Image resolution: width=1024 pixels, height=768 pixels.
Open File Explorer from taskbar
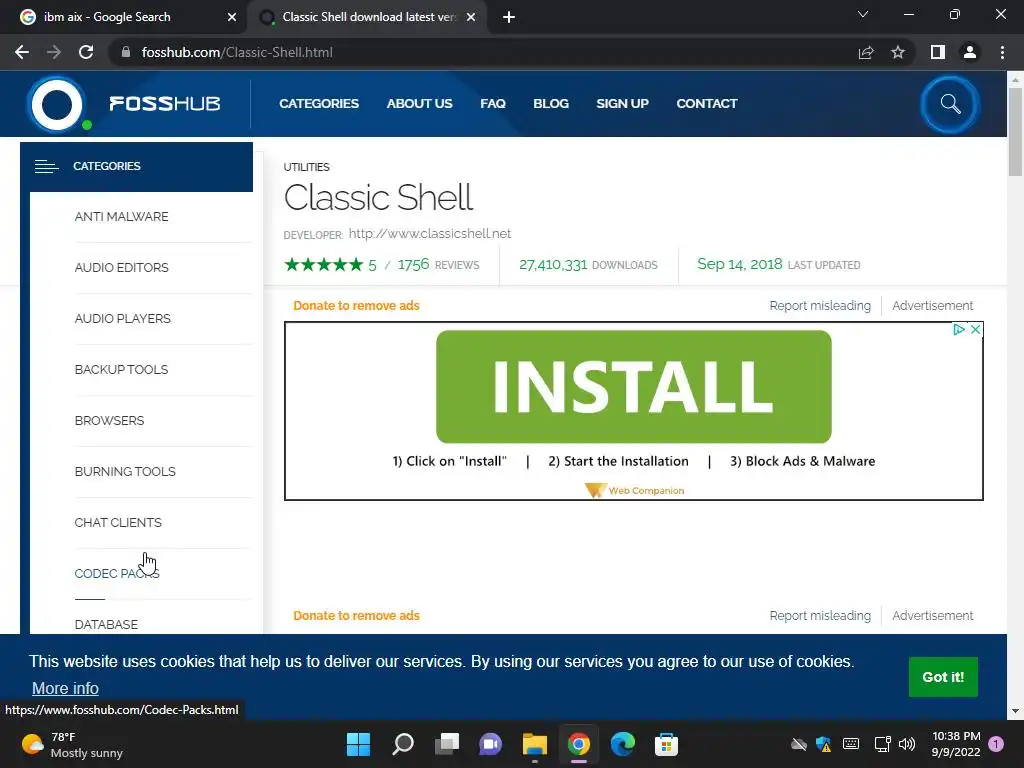tap(534, 744)
